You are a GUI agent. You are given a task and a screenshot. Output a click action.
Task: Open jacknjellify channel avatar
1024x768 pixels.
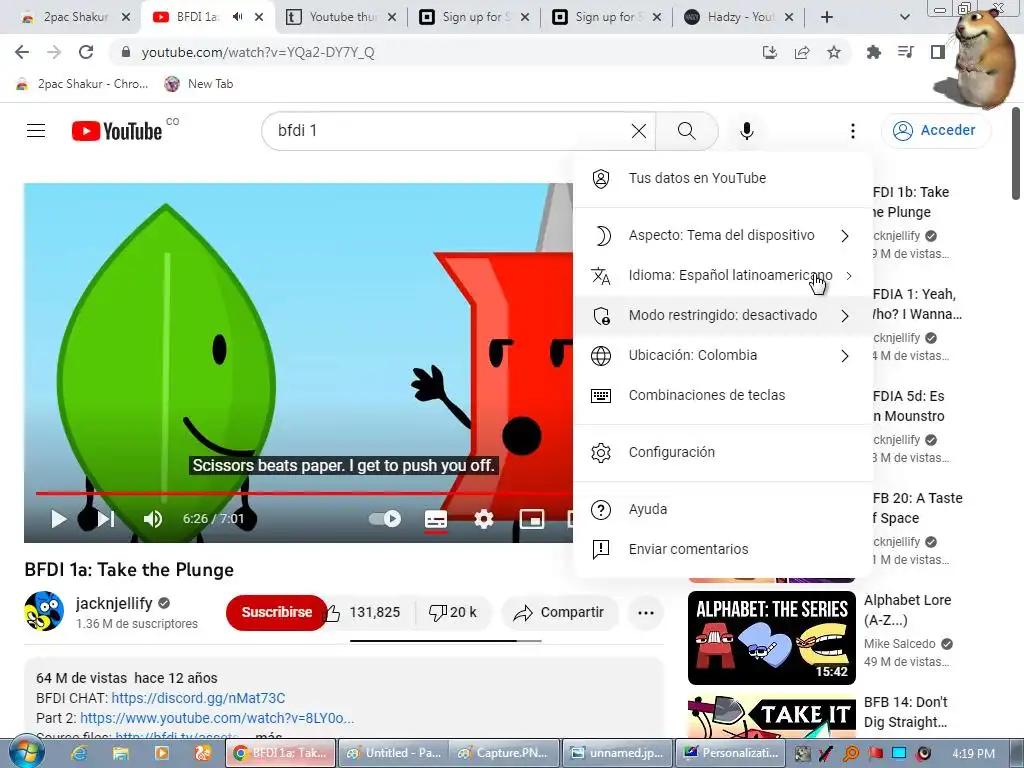tap(44, 611)
